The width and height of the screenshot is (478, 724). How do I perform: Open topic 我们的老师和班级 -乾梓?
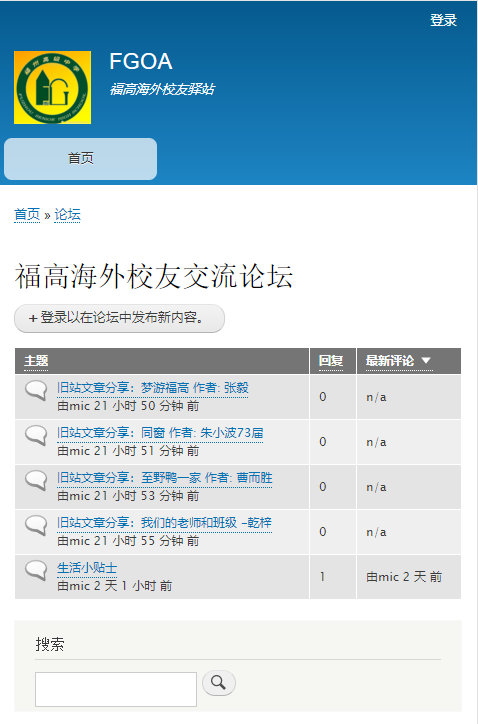click(164, 523)
